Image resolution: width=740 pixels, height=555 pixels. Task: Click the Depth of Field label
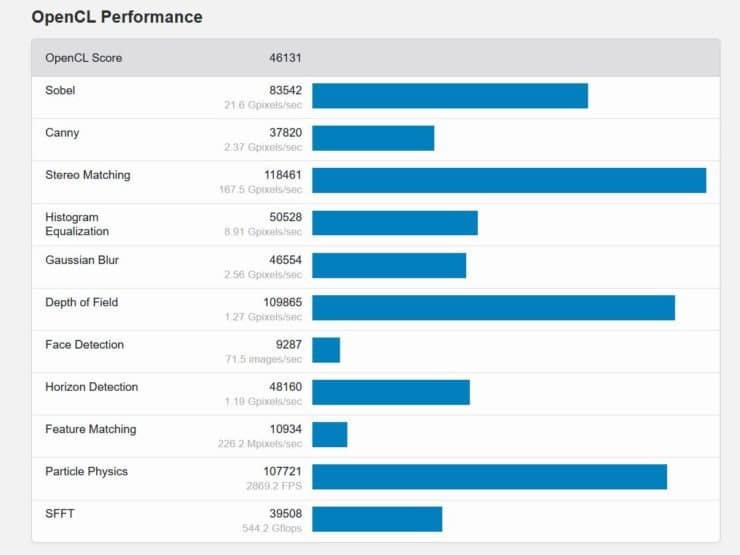(x=82, y=302)
